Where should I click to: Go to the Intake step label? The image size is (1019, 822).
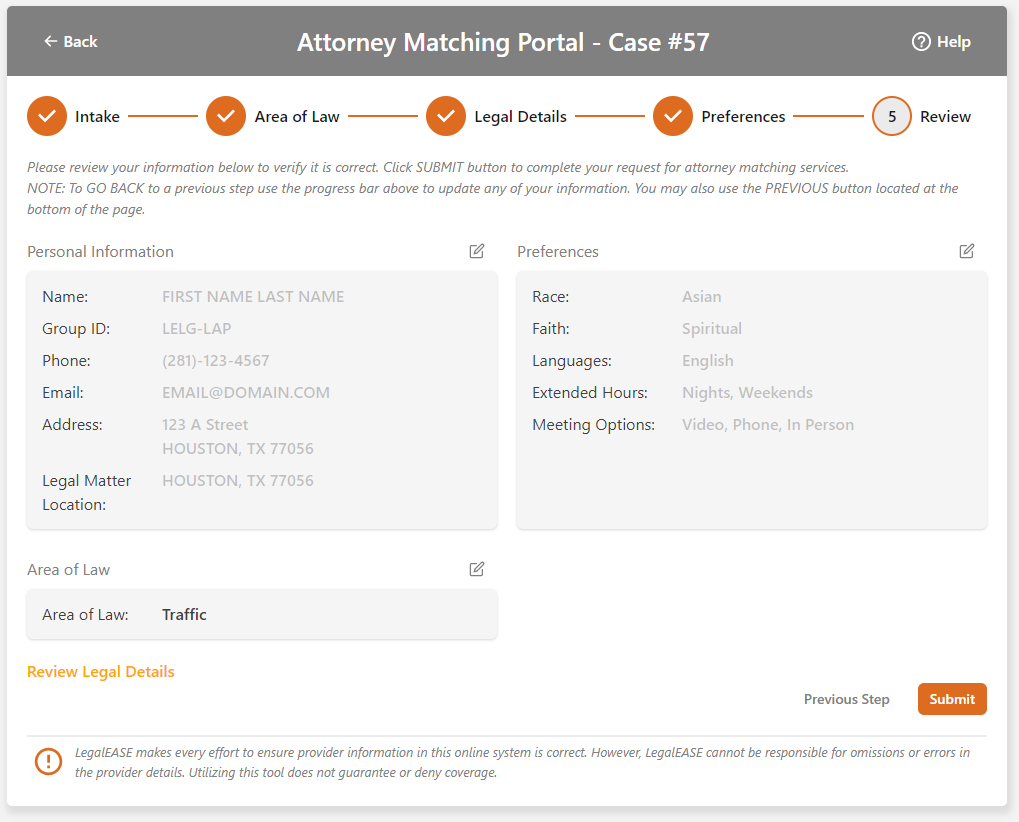coord(97,117)
